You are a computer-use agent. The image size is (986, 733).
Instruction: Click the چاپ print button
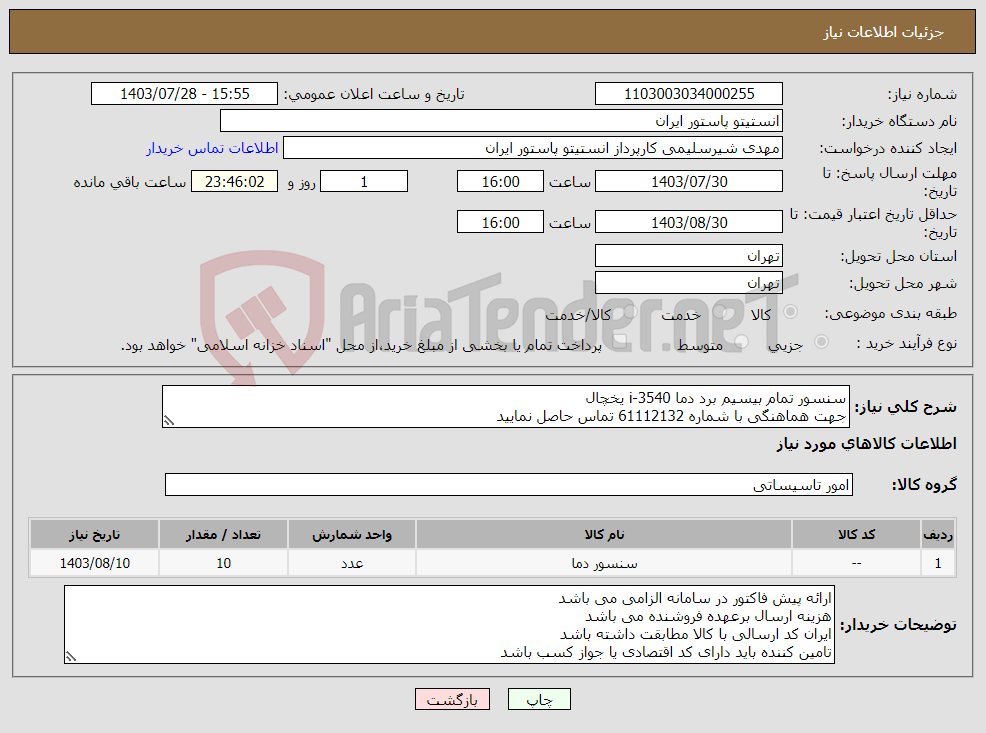tap(539, 699)
